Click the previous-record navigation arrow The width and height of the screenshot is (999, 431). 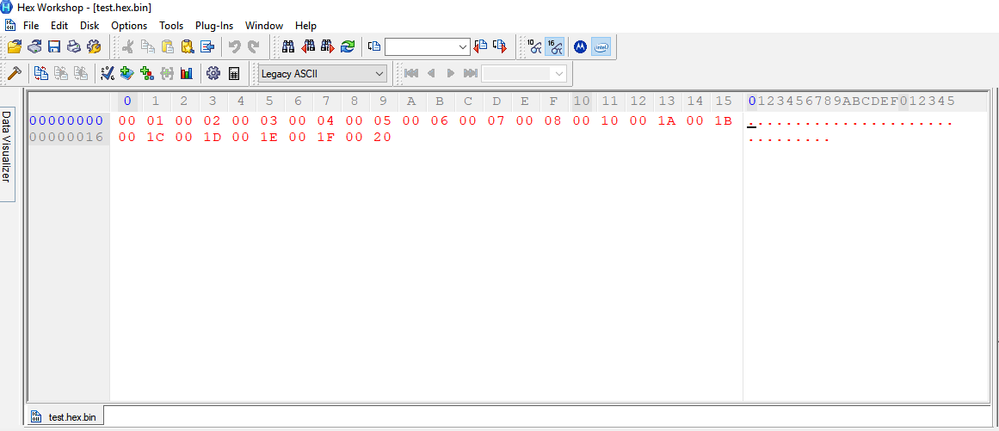click(x=431, y=73)
